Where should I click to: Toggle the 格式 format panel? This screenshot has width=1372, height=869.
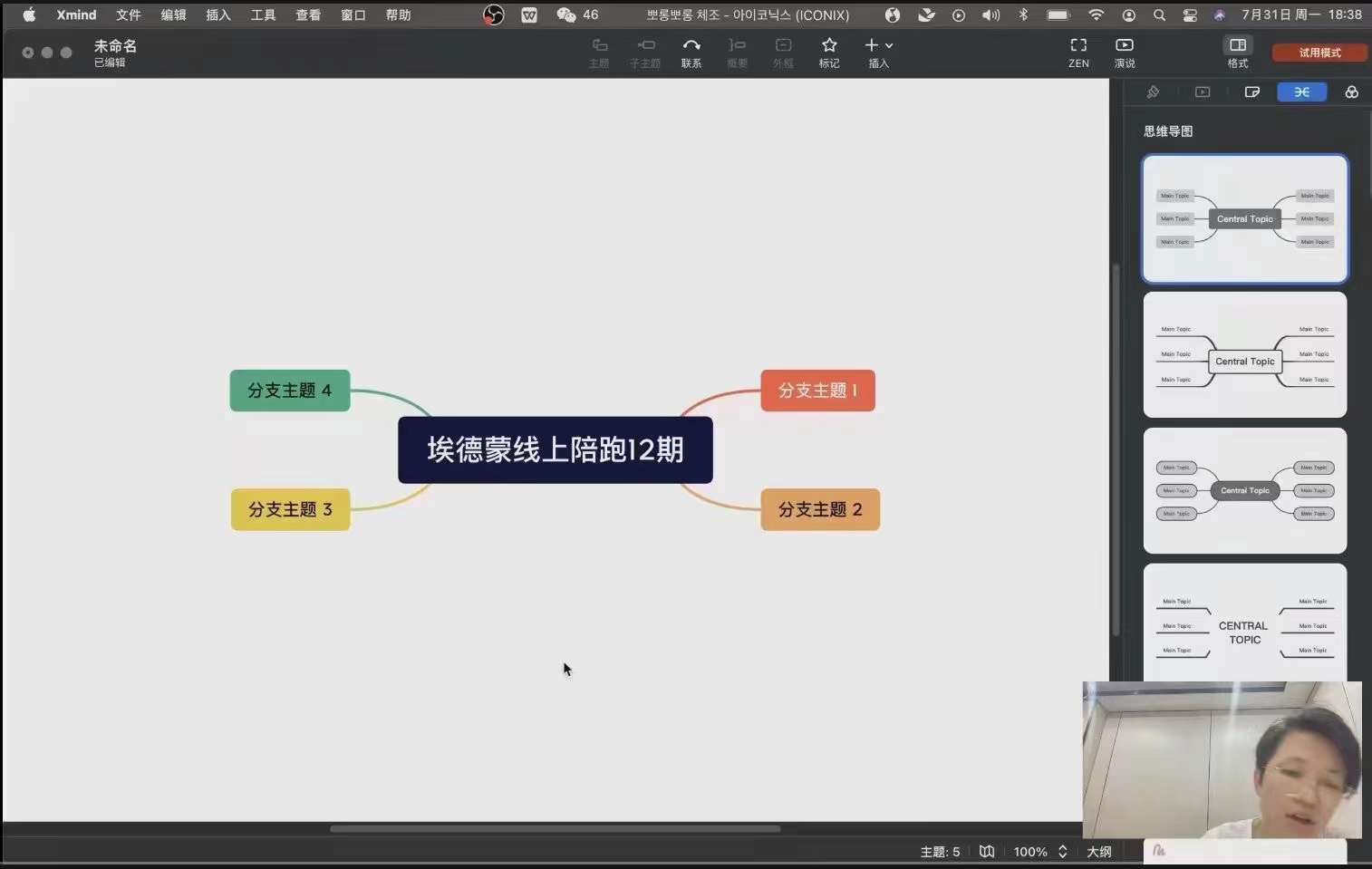pos(1238,53)
